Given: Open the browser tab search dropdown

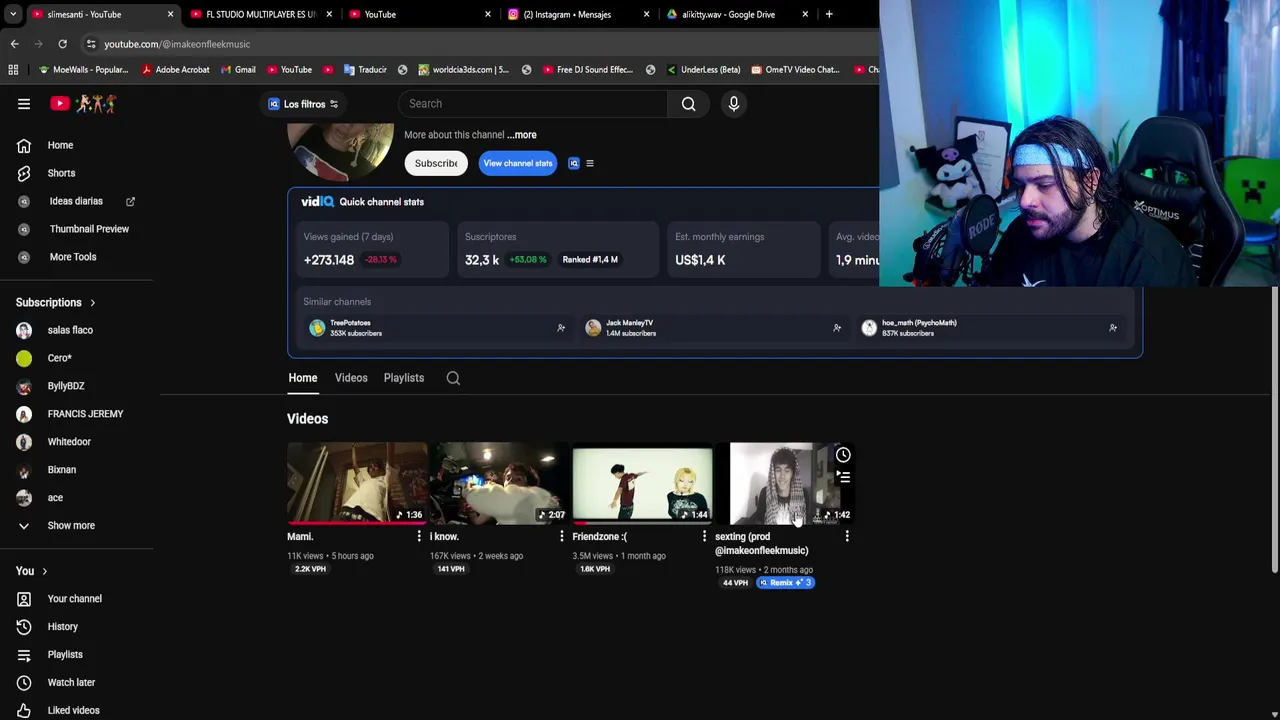Looking at the screenshot, I should [13, 14].
